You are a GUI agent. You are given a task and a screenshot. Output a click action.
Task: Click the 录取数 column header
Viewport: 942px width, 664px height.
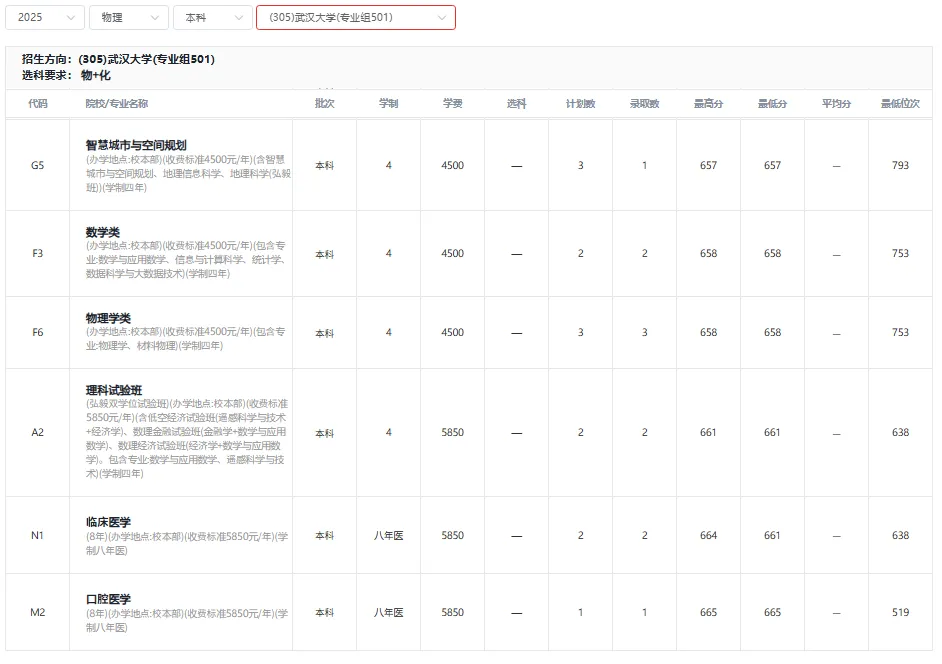coord(645,103)
